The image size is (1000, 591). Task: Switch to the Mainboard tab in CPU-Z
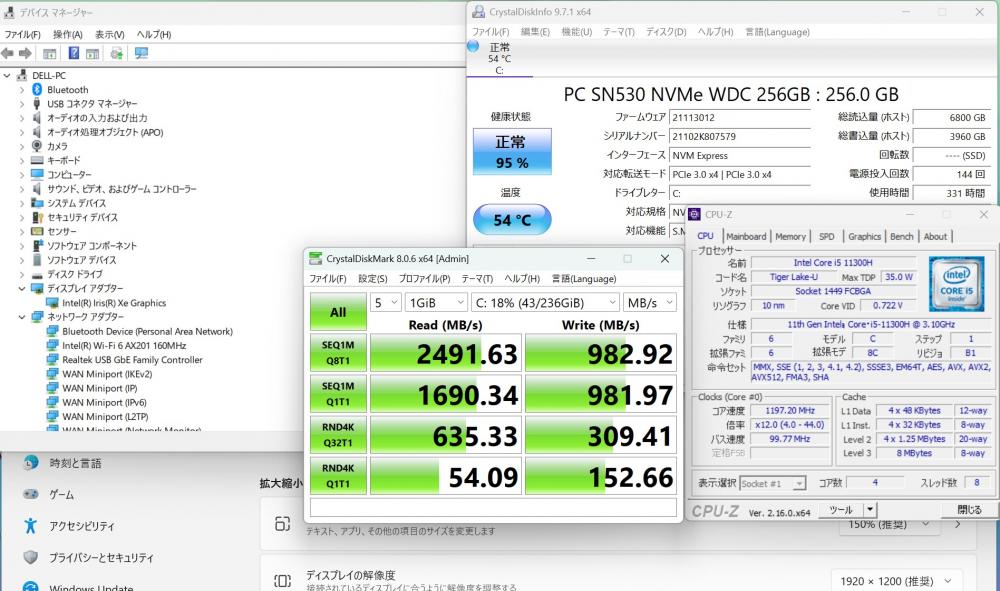pyautogui.click(x=746, y=237)
